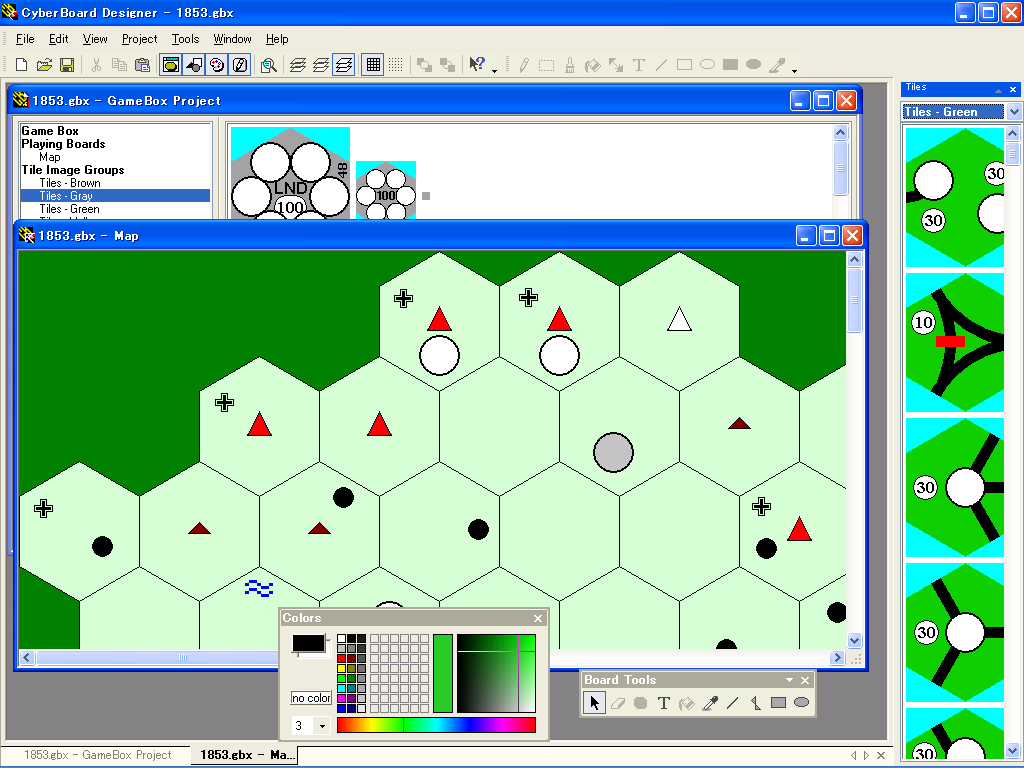Click the paint bucket tool in Board Tools

coord(686,703)
